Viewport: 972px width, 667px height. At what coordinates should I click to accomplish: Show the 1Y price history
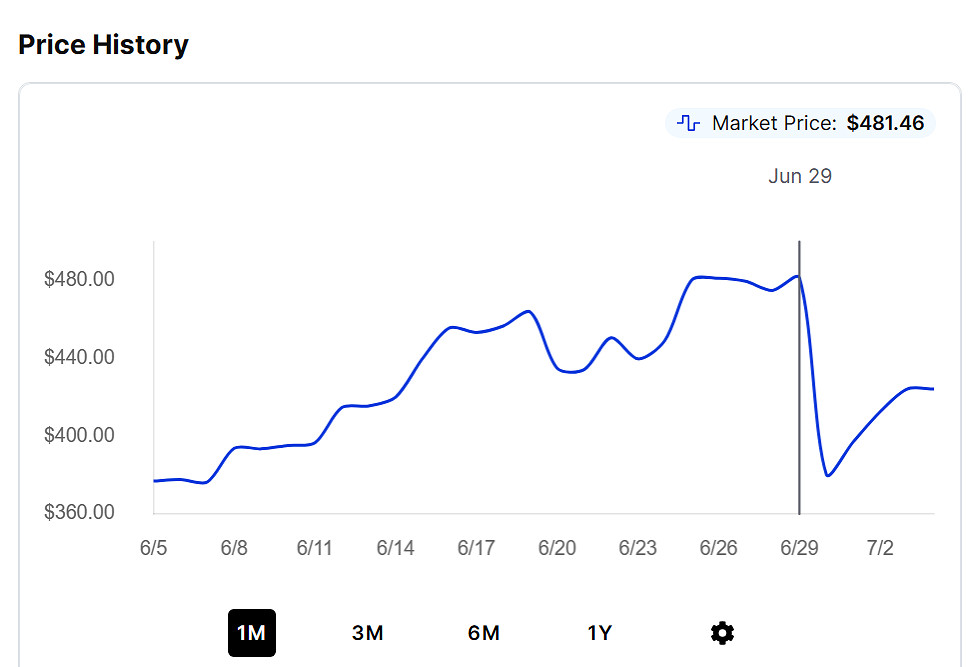tap(599, 633)
